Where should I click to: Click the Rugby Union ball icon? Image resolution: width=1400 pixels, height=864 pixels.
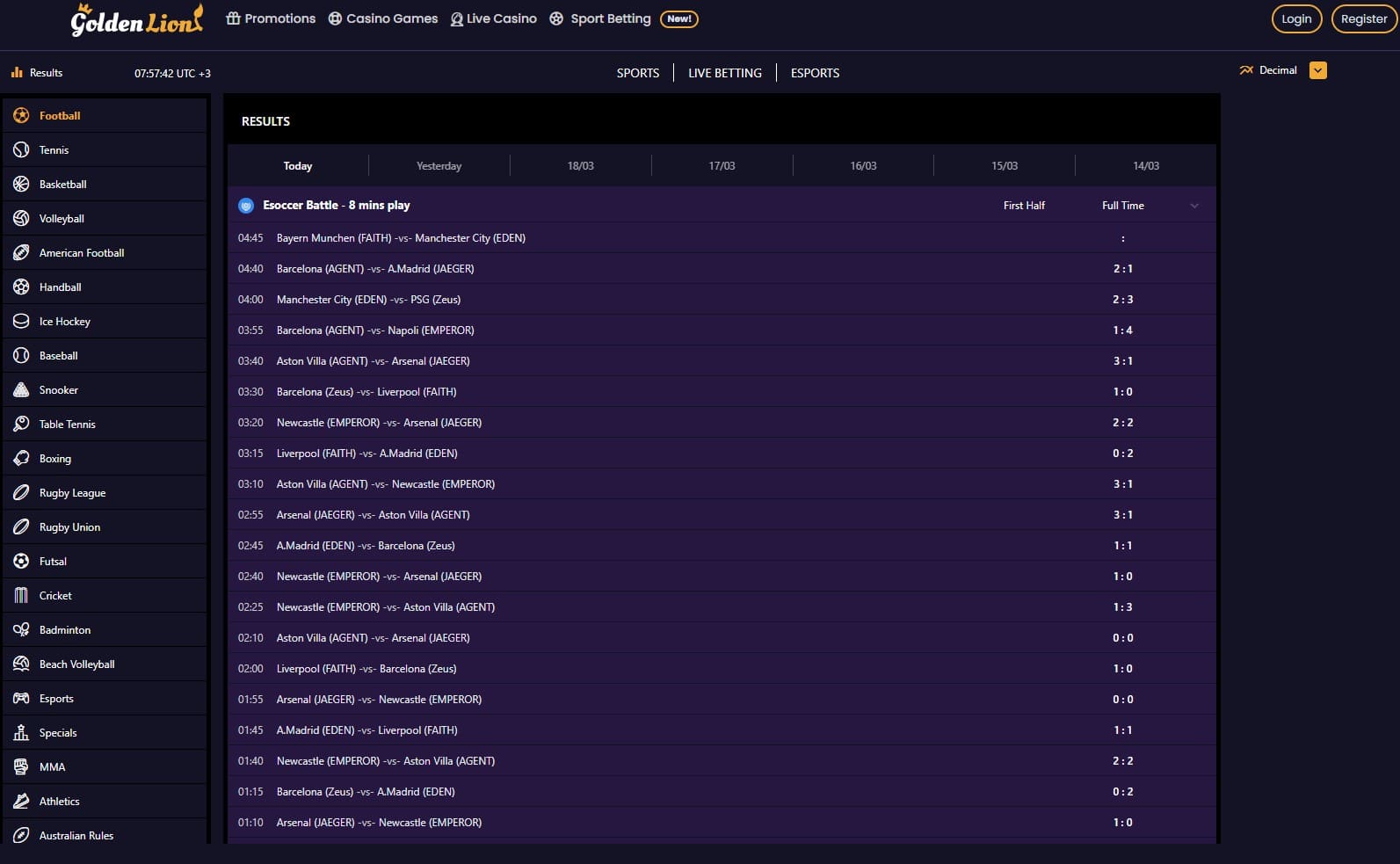tap(21, 526)
